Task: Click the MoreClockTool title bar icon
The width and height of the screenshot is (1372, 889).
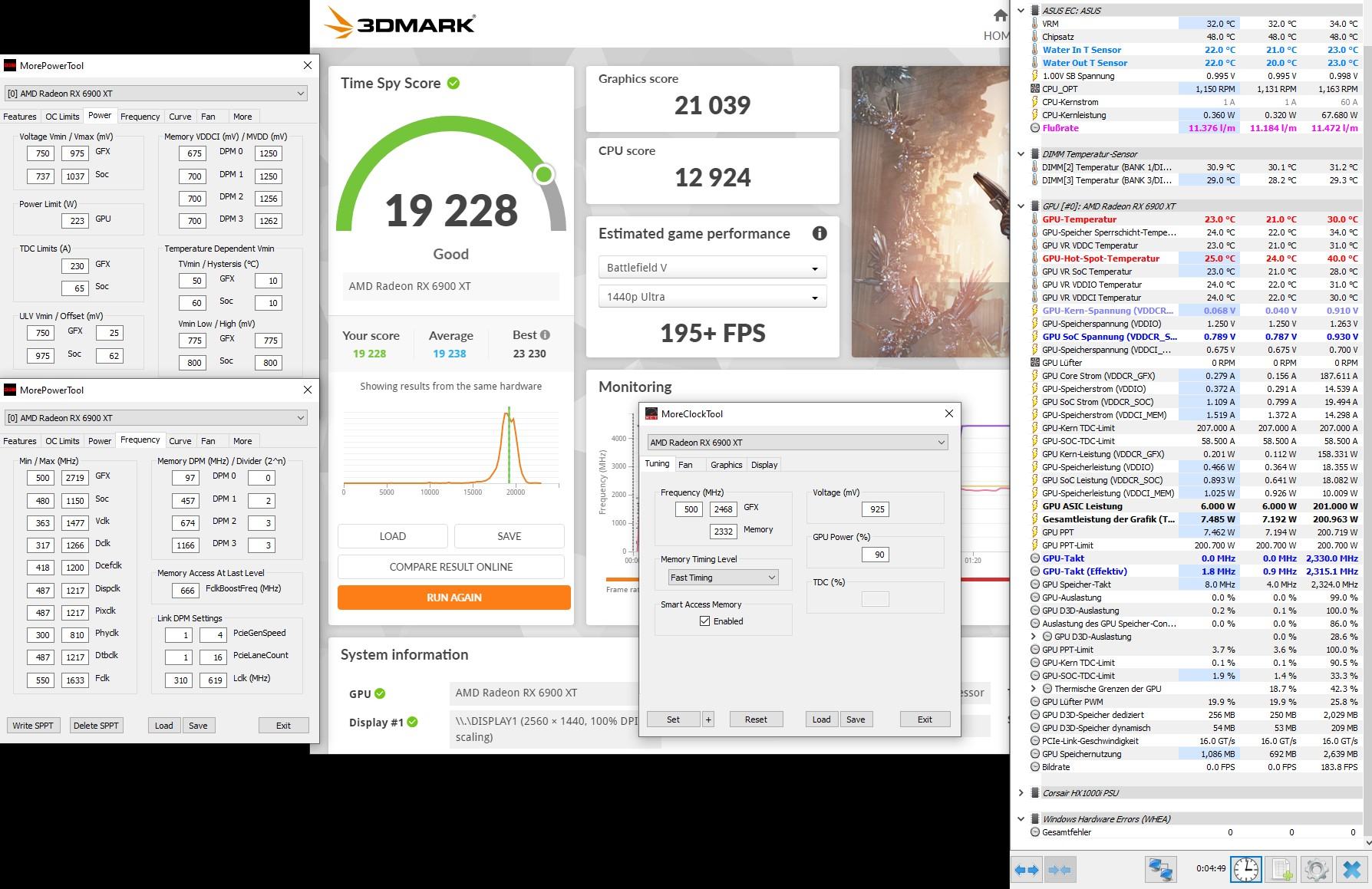Action: 651,413
